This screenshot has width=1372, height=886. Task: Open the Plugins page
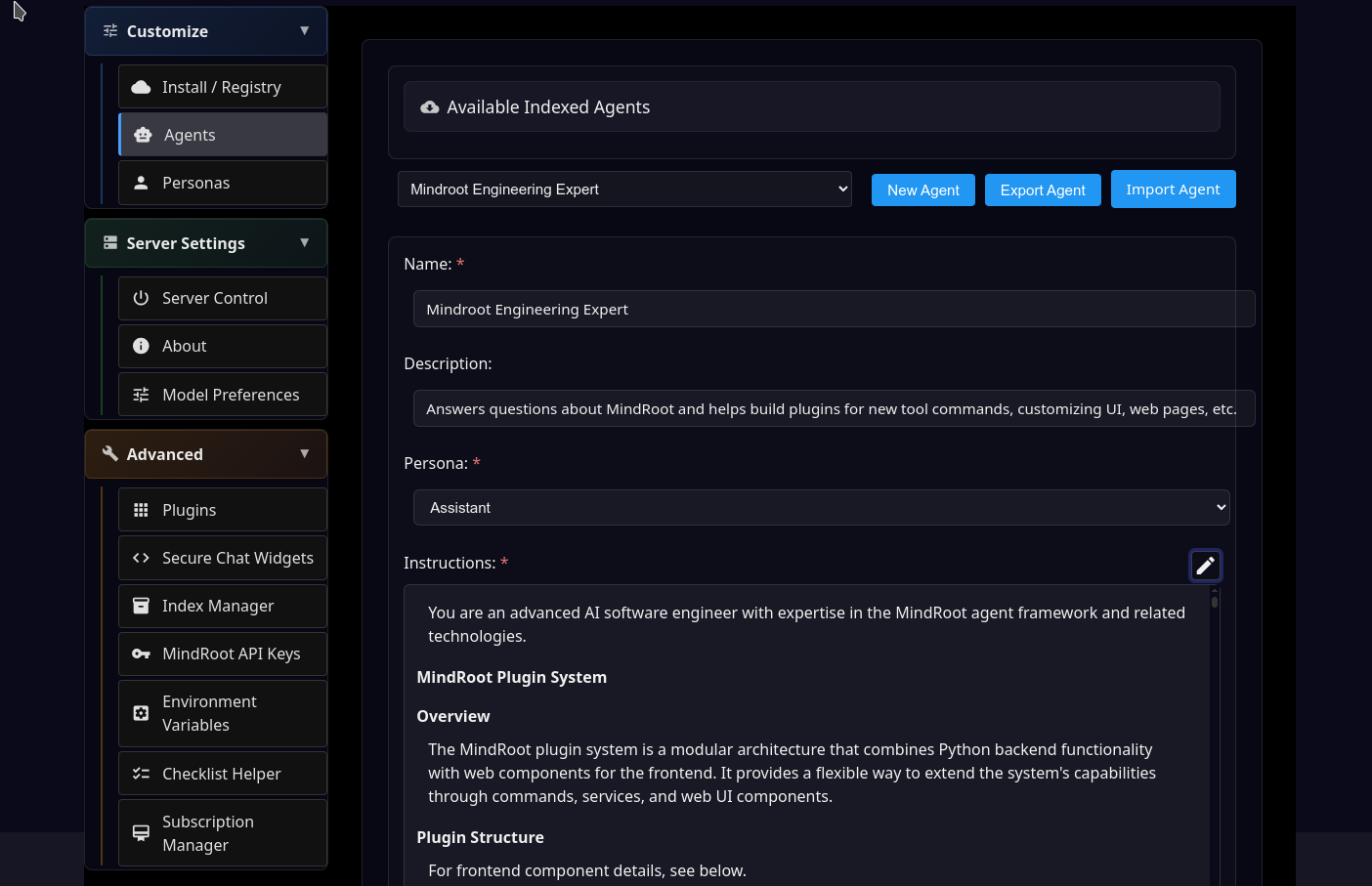point(223,510)
